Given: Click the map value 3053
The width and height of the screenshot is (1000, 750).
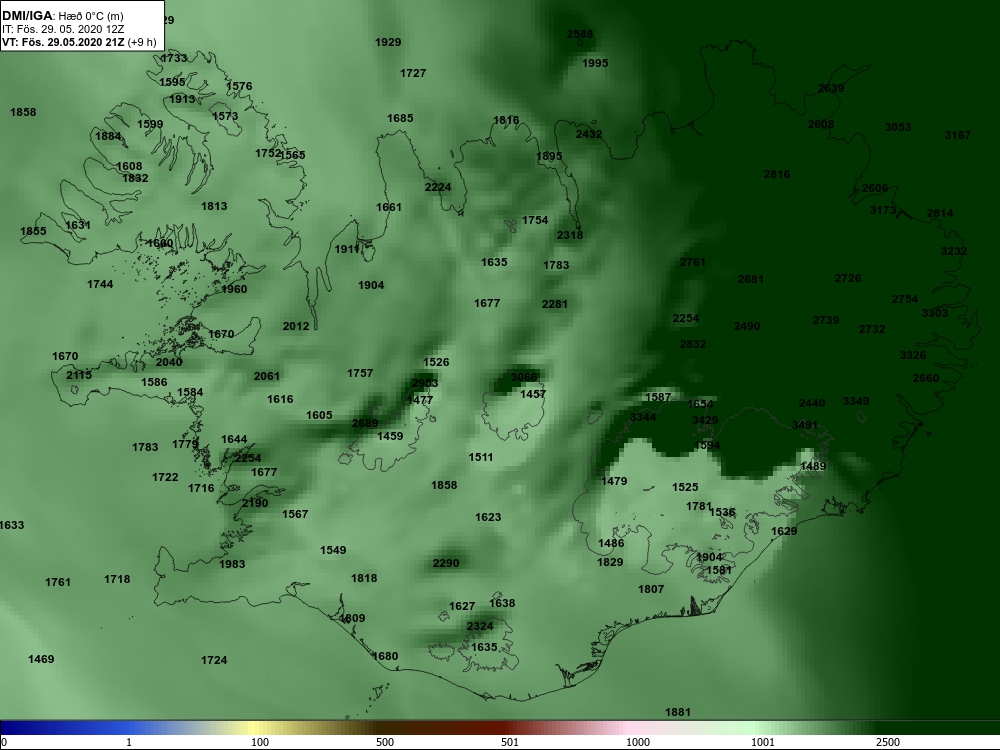Looking at the screenshot, I should coord(898,127).
